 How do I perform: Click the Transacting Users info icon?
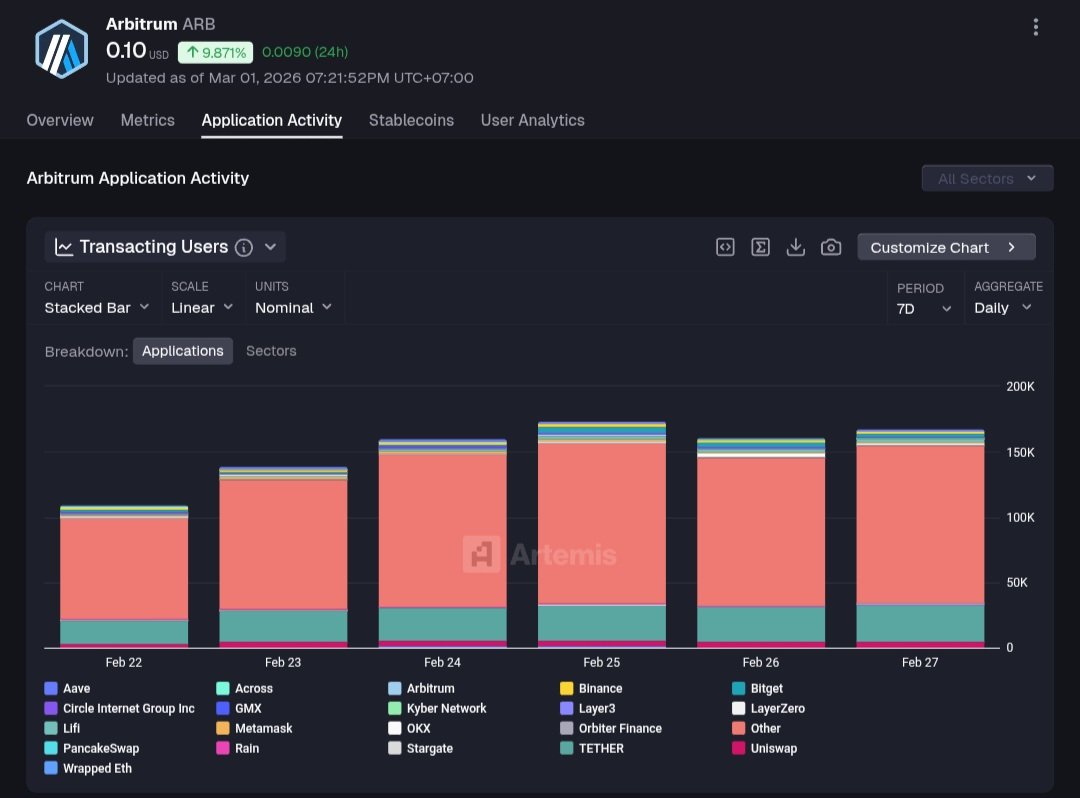[244, 247]
